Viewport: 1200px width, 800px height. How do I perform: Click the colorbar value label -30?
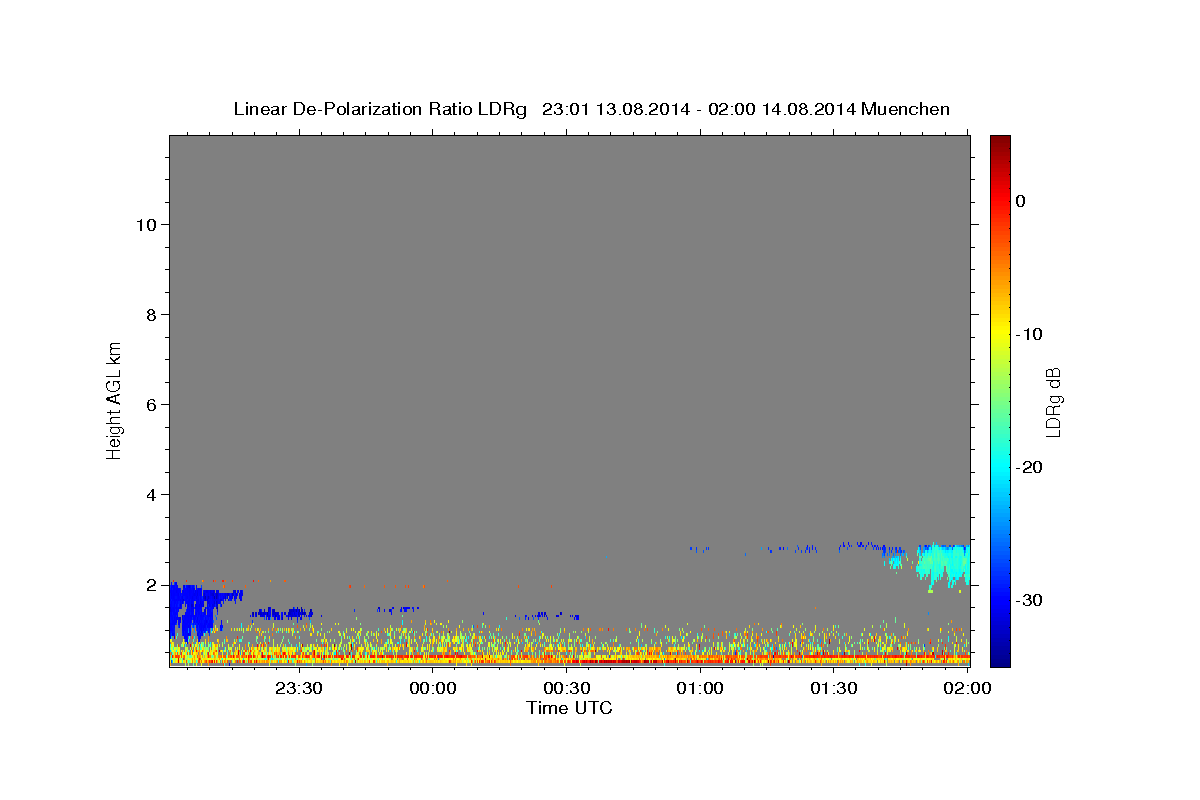[1030, 600]
